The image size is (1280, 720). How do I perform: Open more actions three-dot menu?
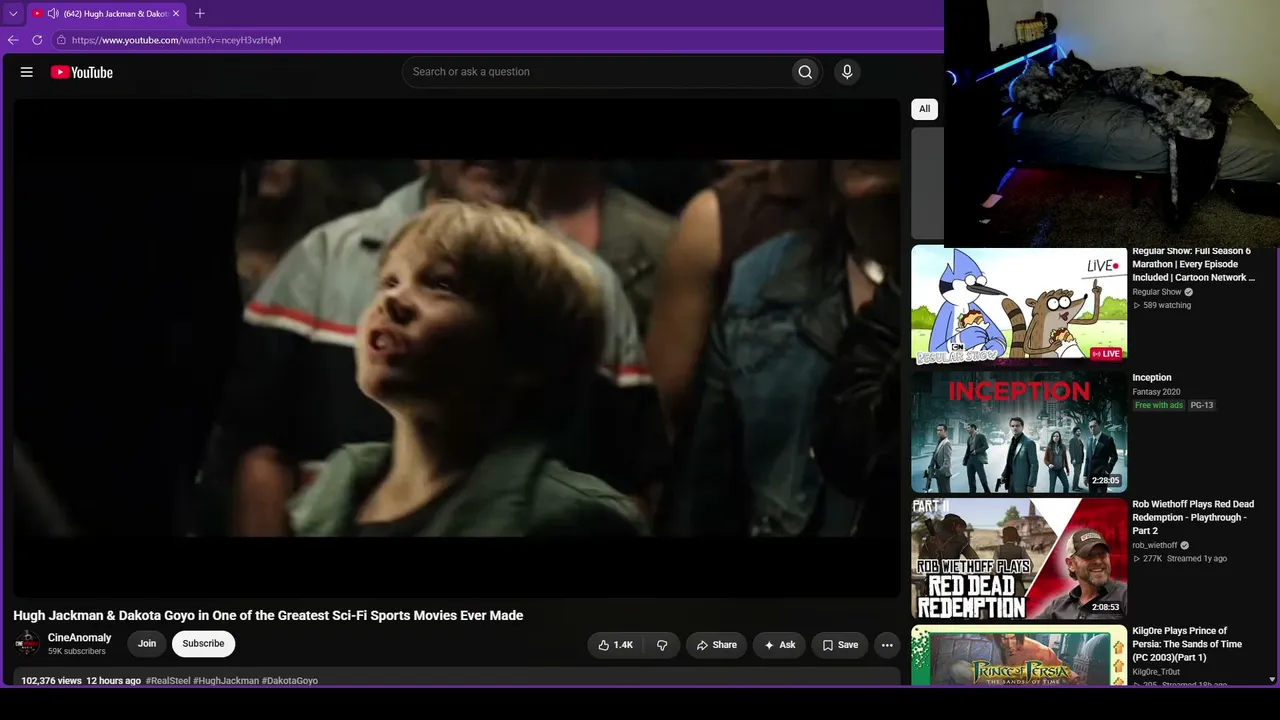[x=887, y=645]
